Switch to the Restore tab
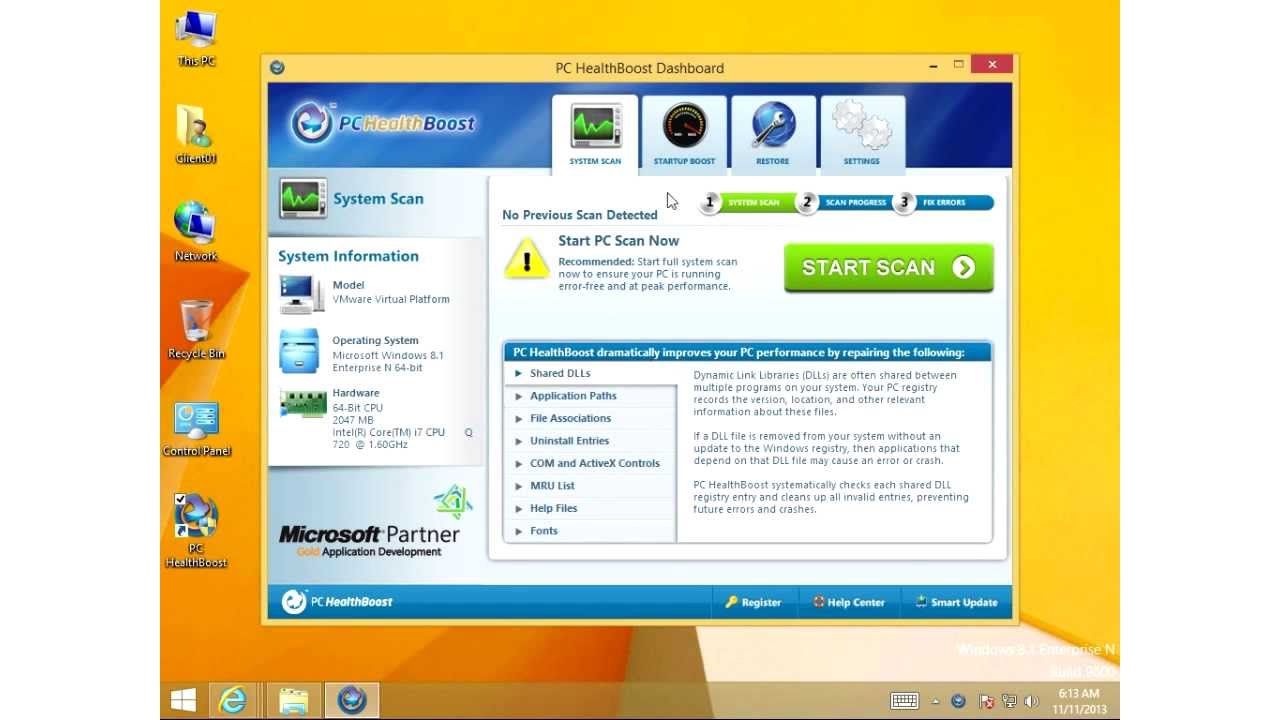This screenshot has width=1280, height=720. 772,134
